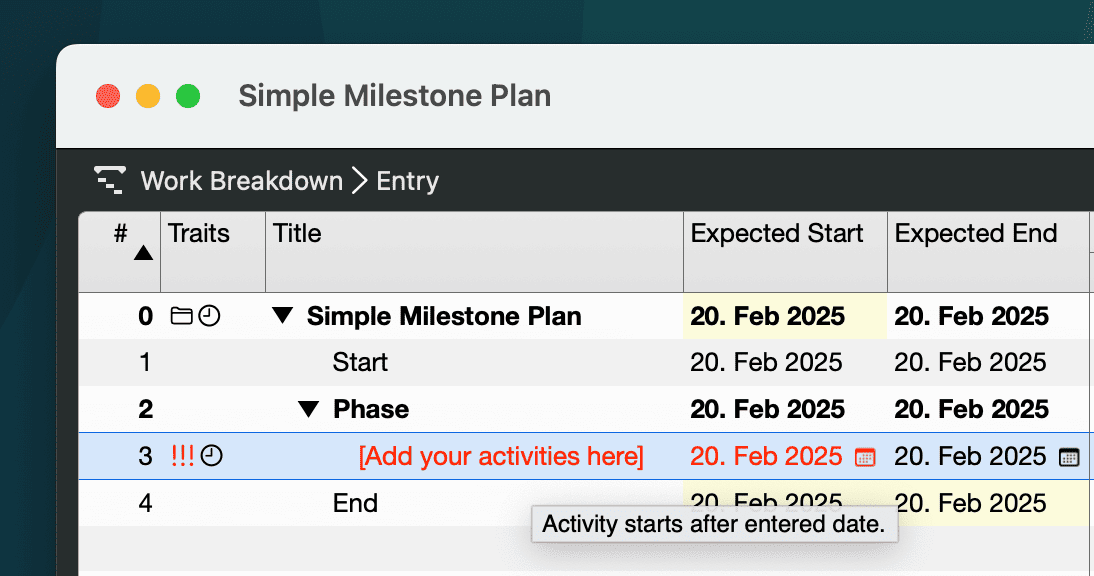Sort by the Expected Start column header
Viewport: 1094px width, 576px height.
(x=776, y=233)
